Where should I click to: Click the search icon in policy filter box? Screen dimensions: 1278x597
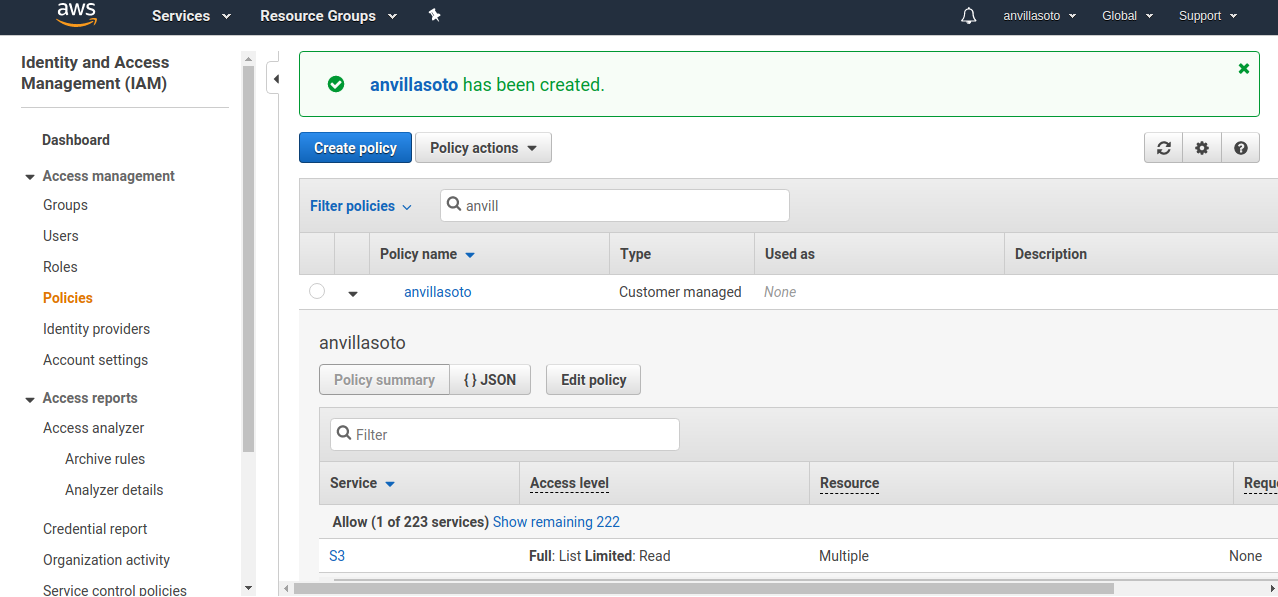454,205
